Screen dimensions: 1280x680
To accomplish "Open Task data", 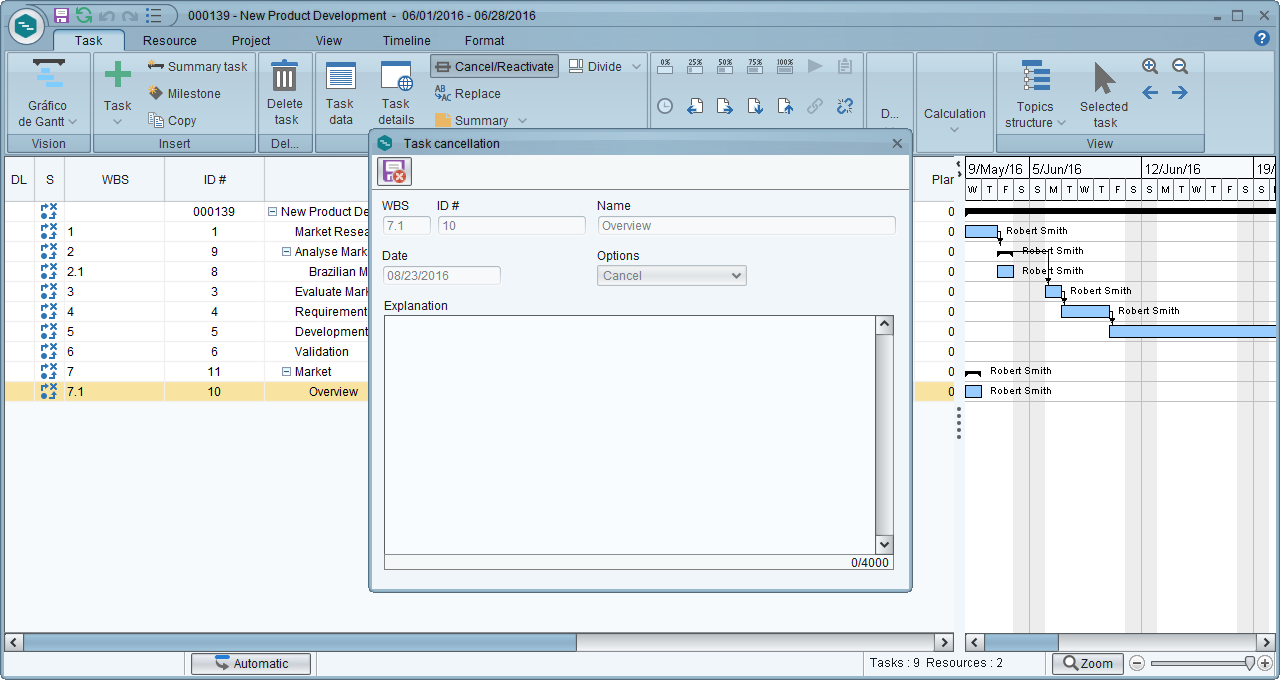I will tap(341, 93).
